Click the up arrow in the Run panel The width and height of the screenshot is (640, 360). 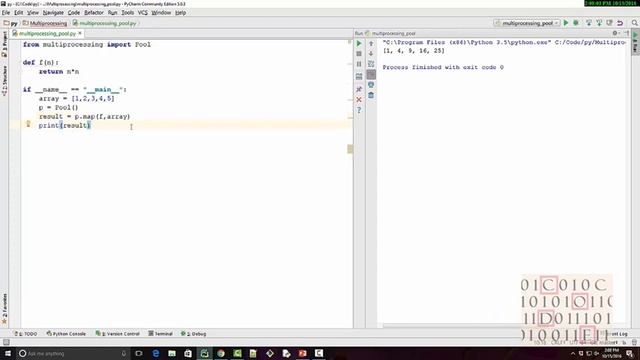(371, 43)
